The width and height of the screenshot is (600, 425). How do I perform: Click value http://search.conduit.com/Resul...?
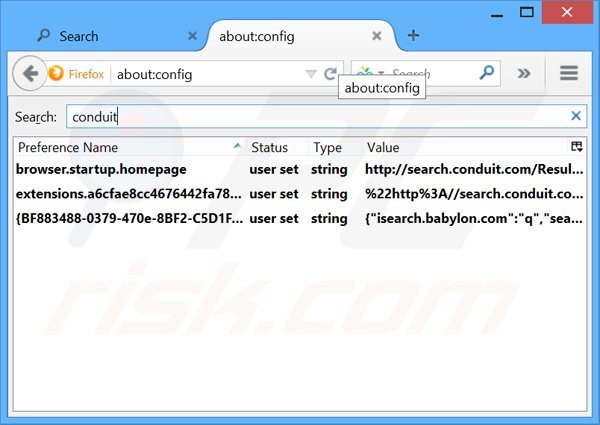474,169
